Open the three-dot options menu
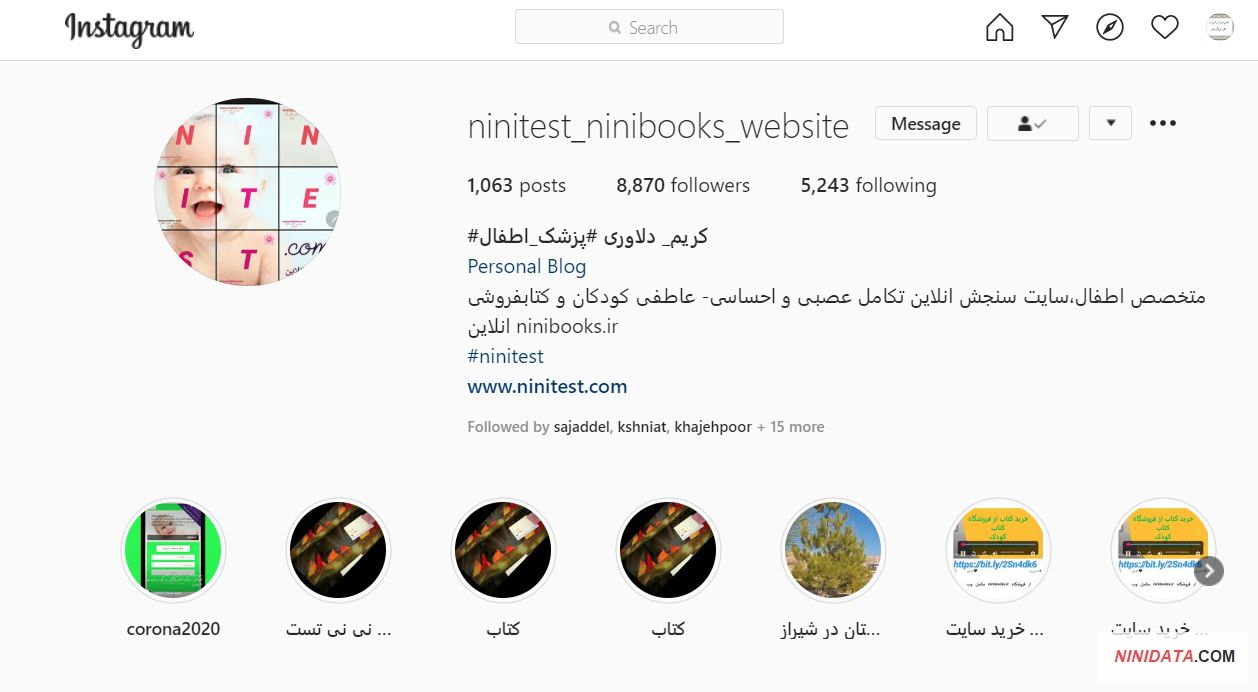Screen dimensions: 1258x692 pos(1163,124)
